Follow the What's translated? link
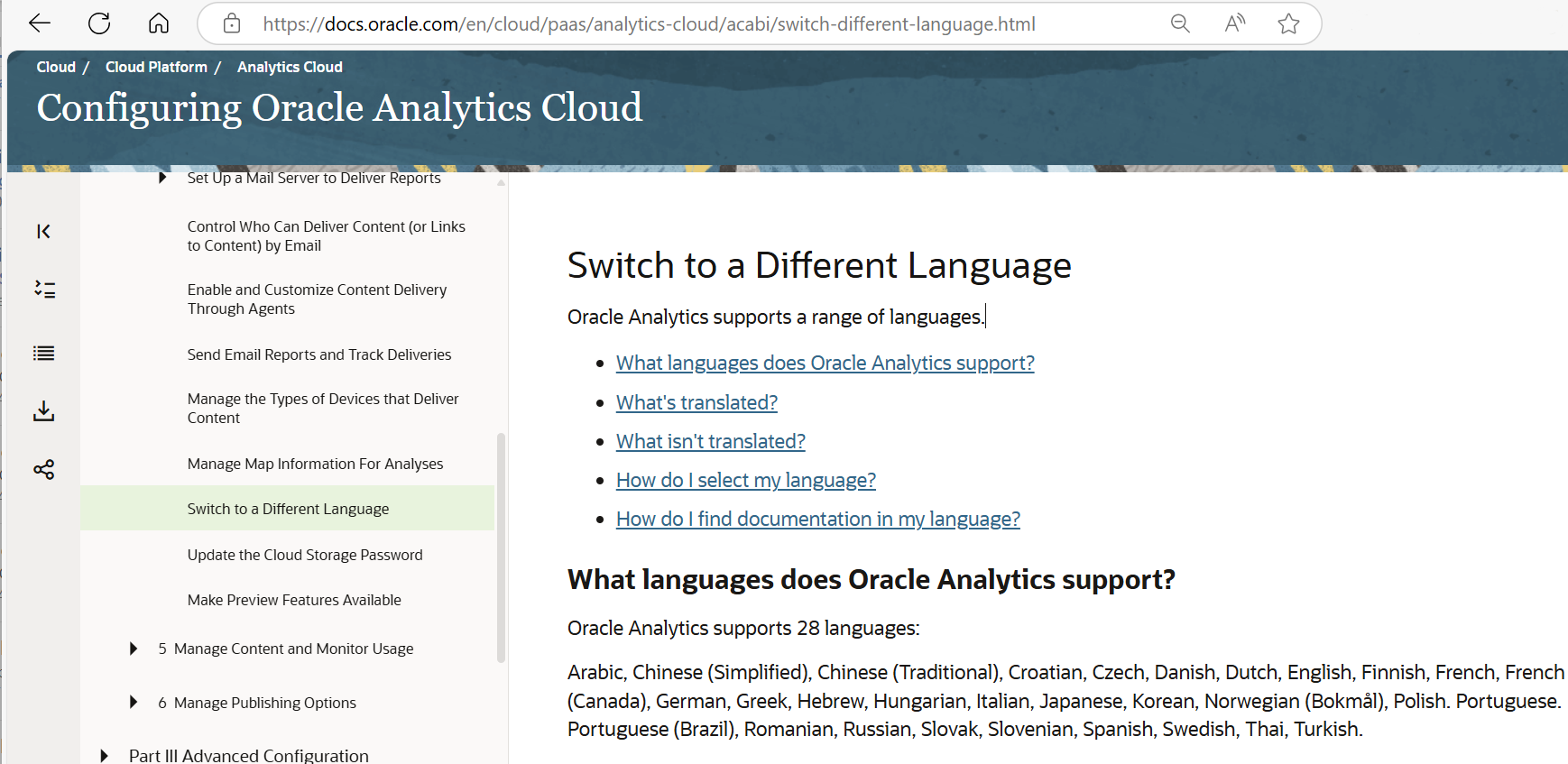Viewport: 1568px width, 764px height. tap(696, 402)
